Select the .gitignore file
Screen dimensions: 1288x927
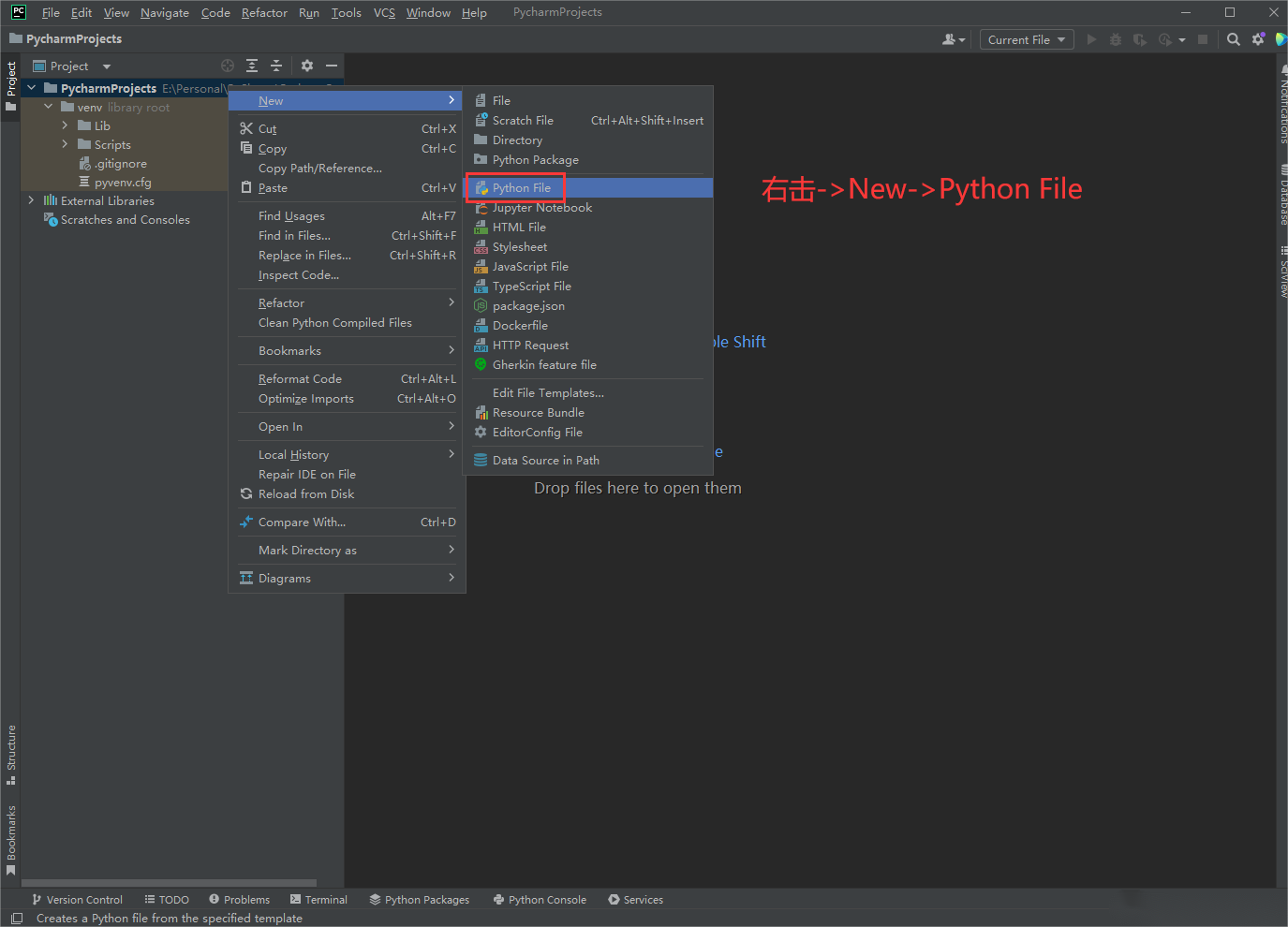(121, 163)
